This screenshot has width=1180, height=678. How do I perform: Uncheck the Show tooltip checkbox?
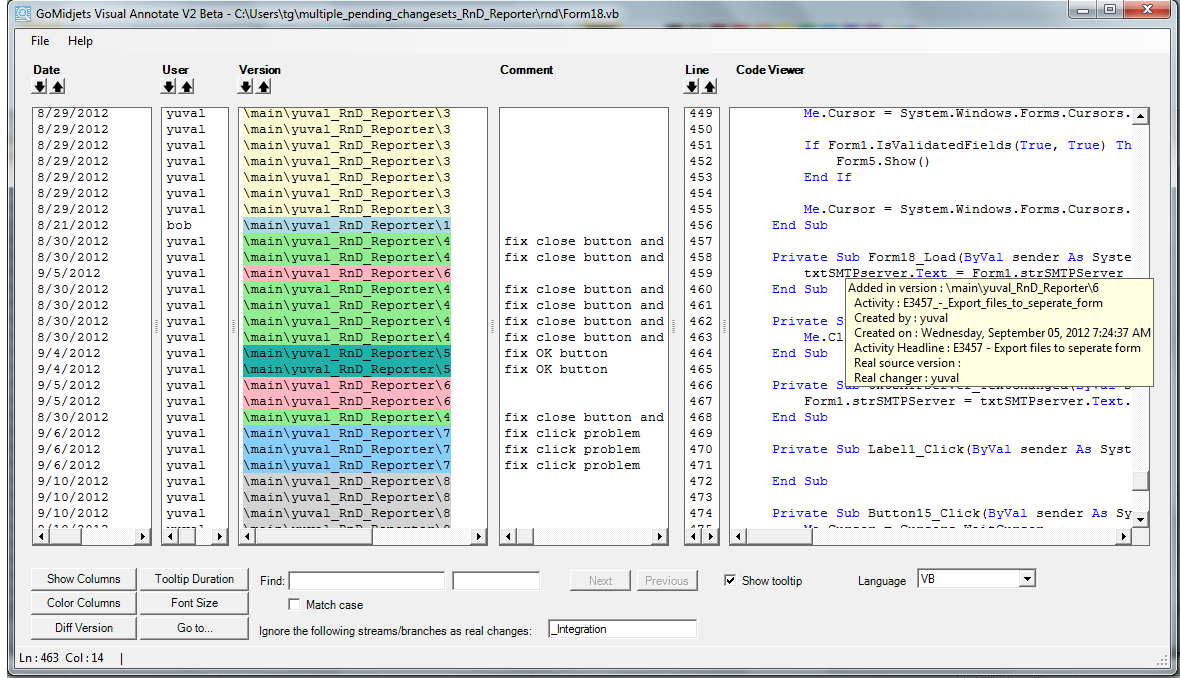pos(731,581)
